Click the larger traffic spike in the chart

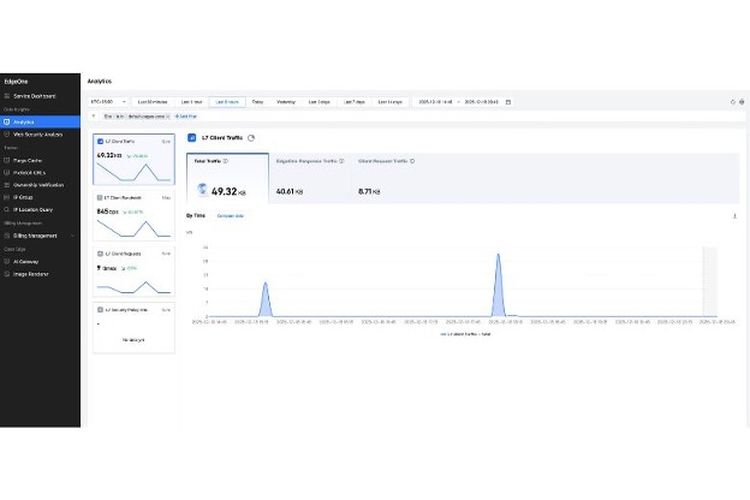click(x=498, y=287)
